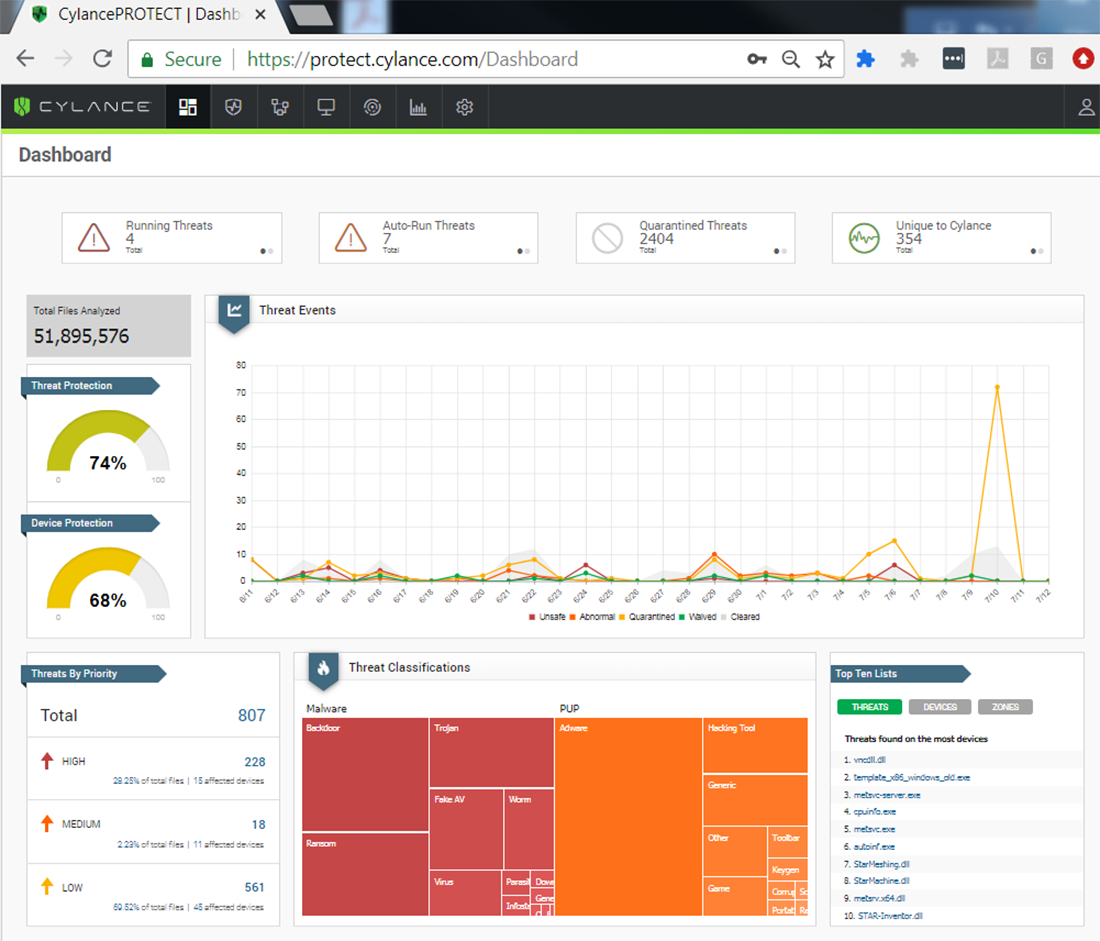Click the Total Files Analyzed value 51,895,576
The width and height of the screenshot is (1100, 941).
81,337
